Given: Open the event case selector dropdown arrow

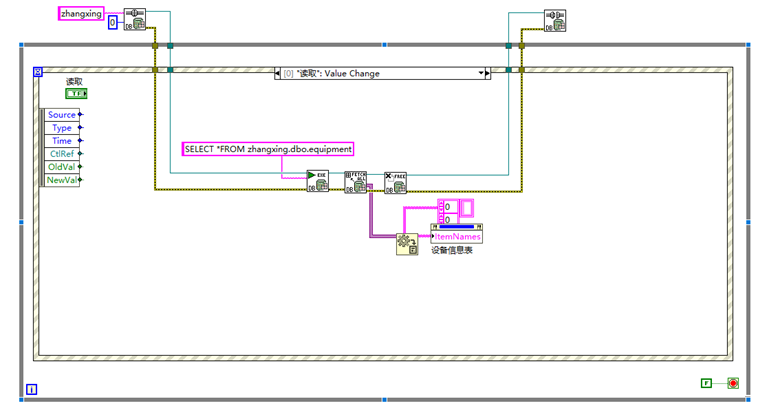Looking at the screenshot, I should (x=481, y=73).
